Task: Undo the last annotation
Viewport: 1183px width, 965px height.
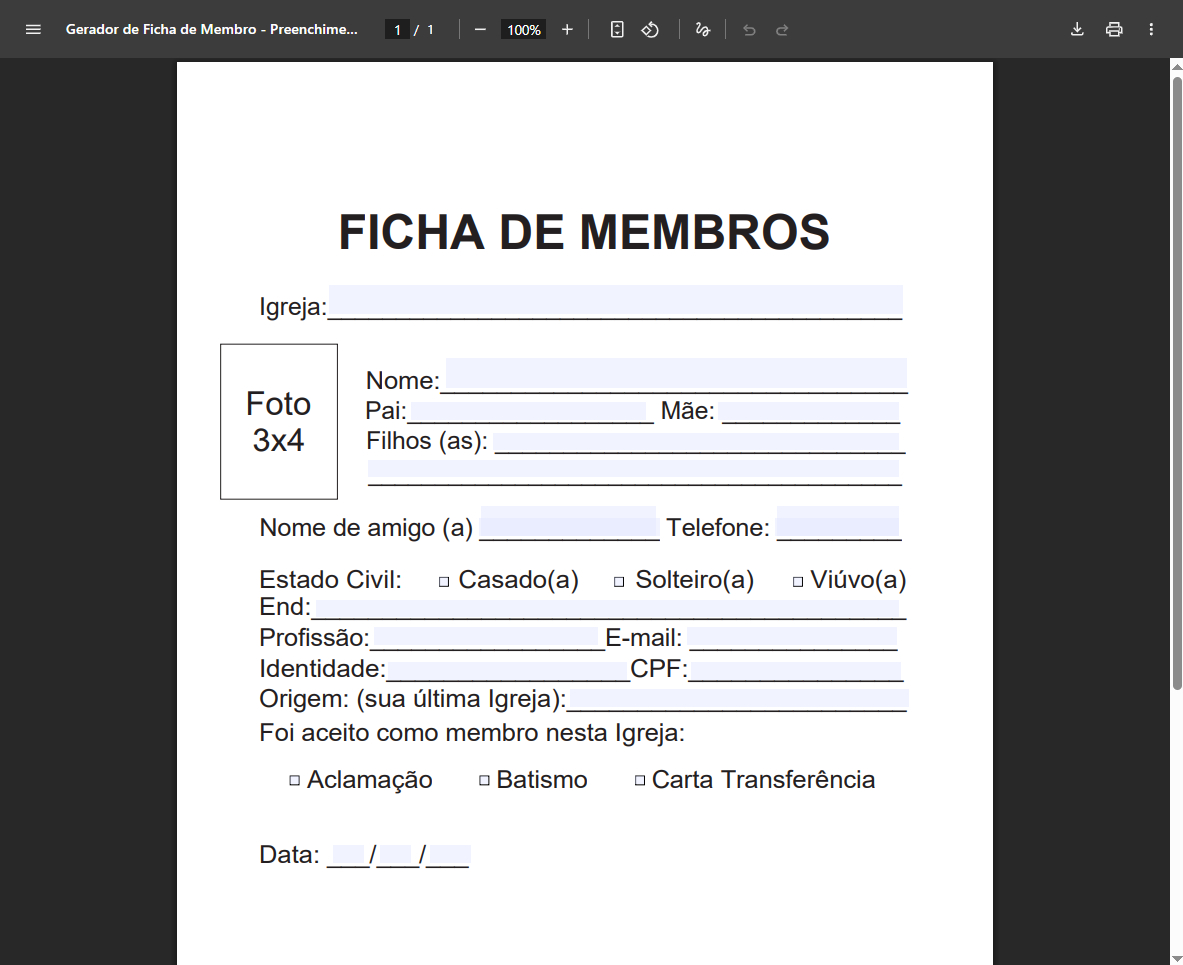Action: click(749, 29)
